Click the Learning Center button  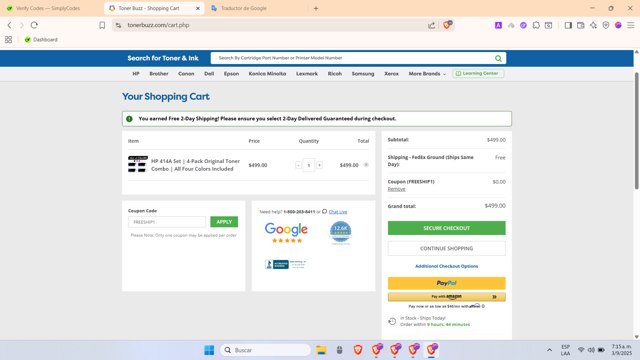pos(478,73)
